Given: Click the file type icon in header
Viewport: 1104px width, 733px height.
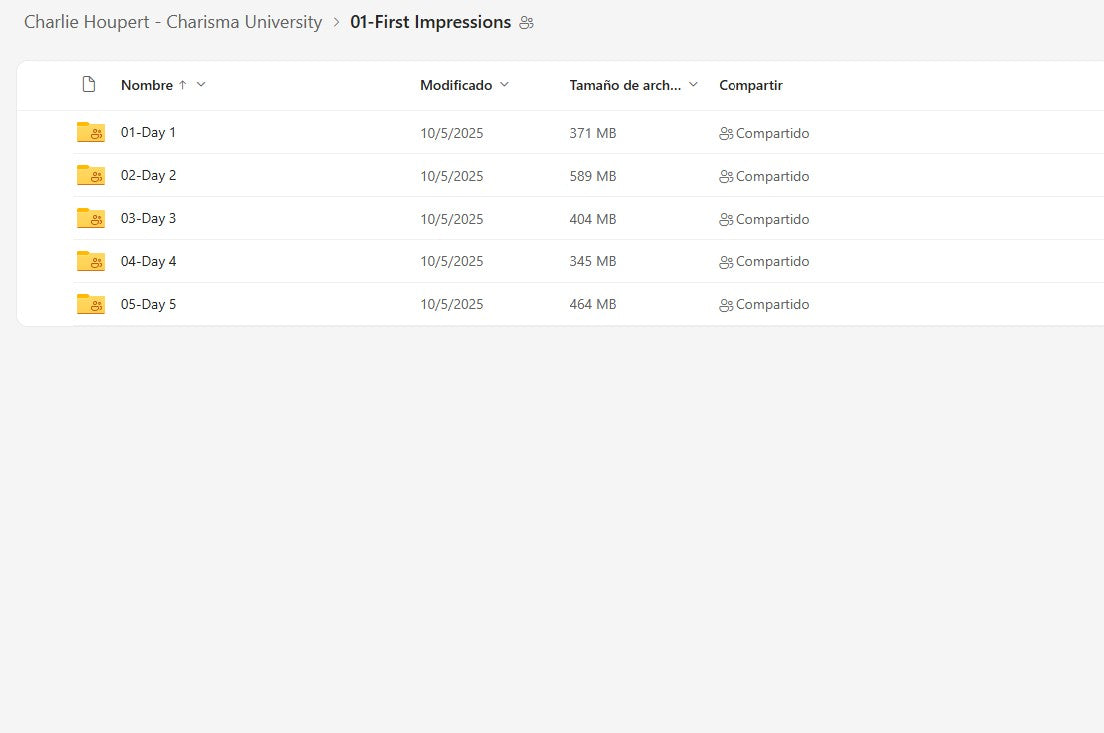Looking at the screenshot, I should [89, 85].
